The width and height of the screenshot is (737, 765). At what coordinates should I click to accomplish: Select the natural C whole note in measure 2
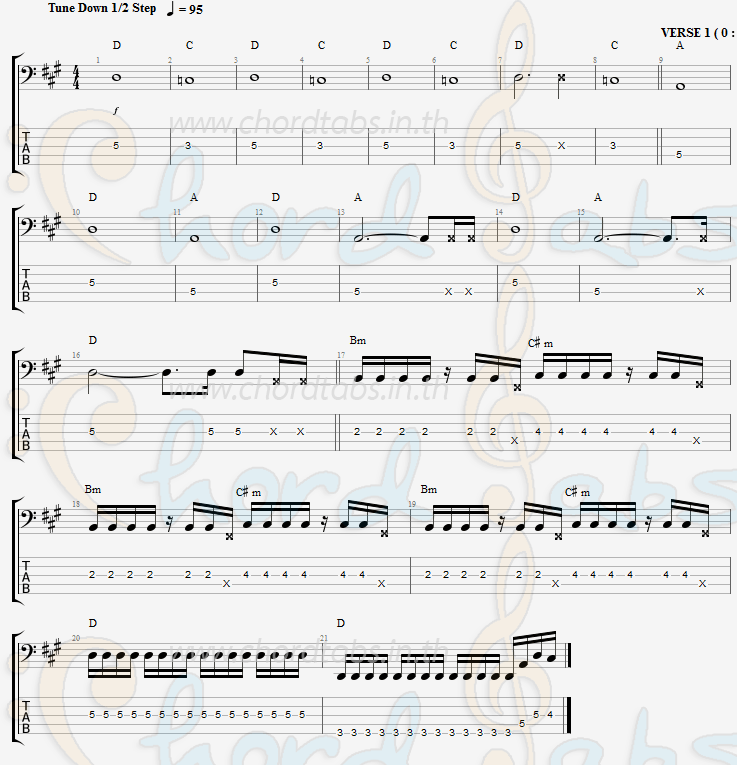[186, 80]
